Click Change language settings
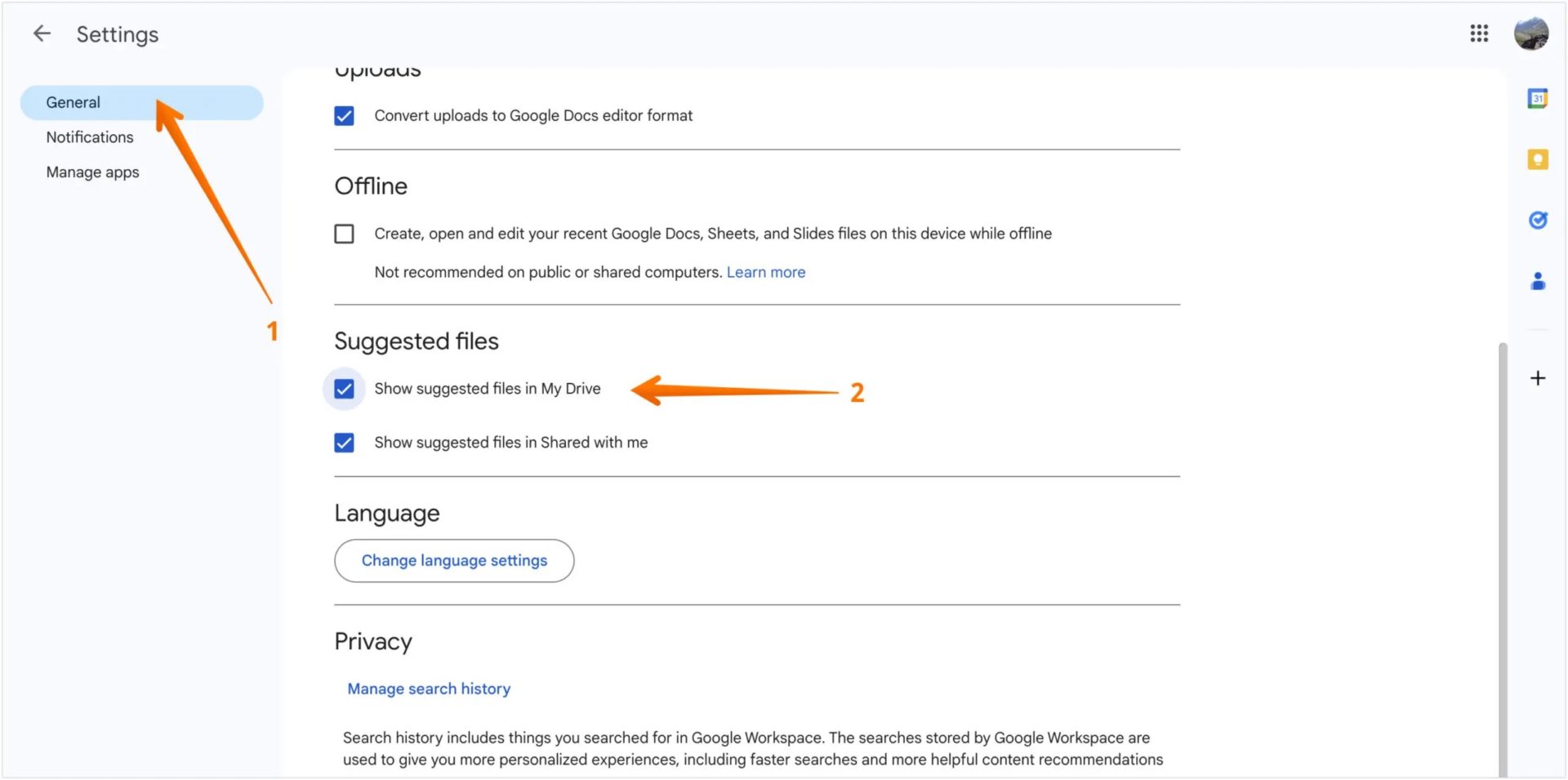This screenshot has height=780, width=1568. pos(454,560)
